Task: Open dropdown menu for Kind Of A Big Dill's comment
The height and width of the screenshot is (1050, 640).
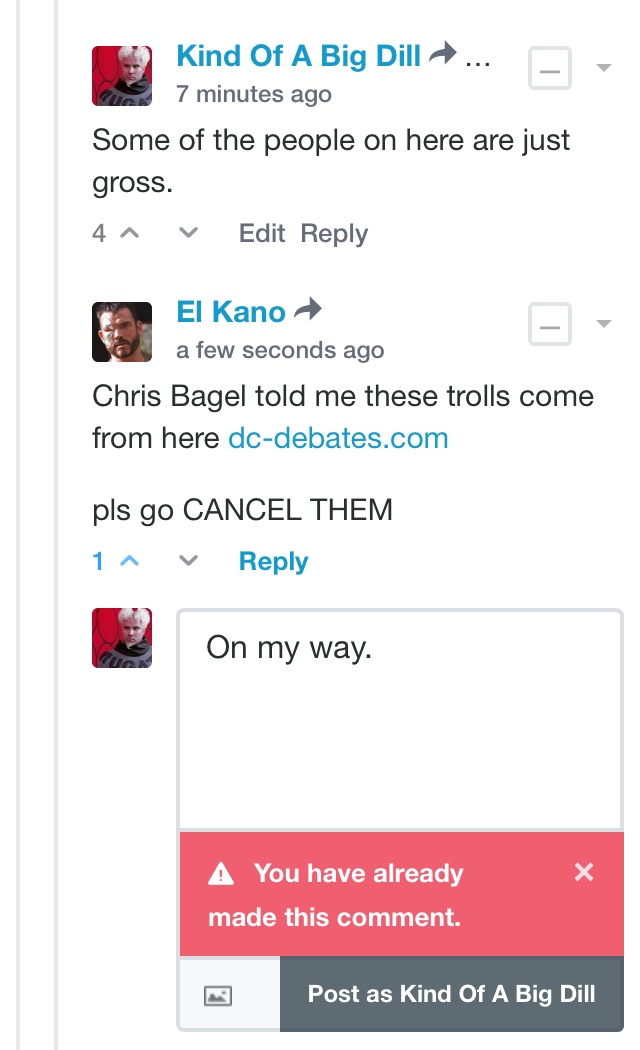Action: coord(604,68)
